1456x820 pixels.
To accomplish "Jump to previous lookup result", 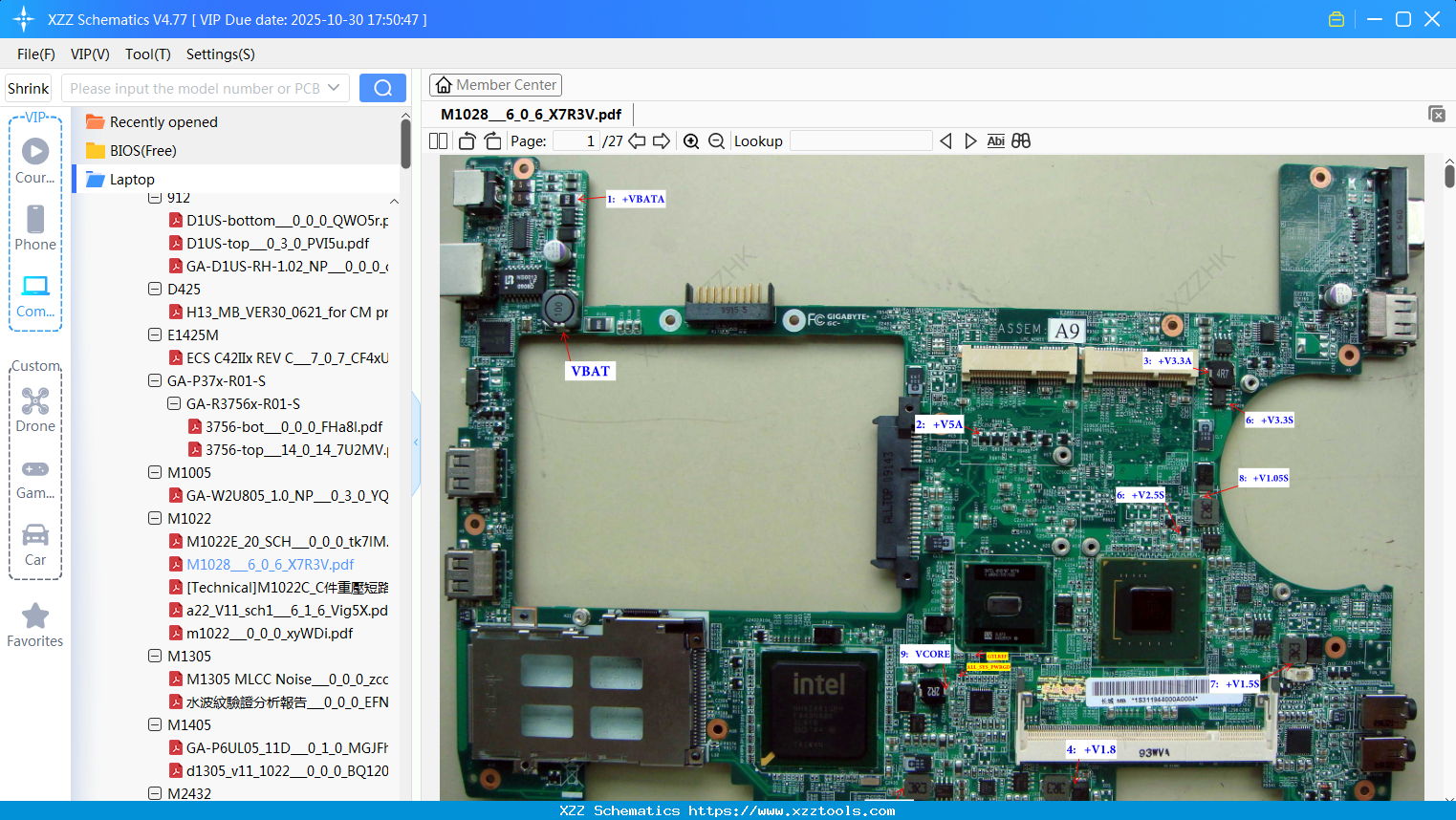I will click(945, 141).
